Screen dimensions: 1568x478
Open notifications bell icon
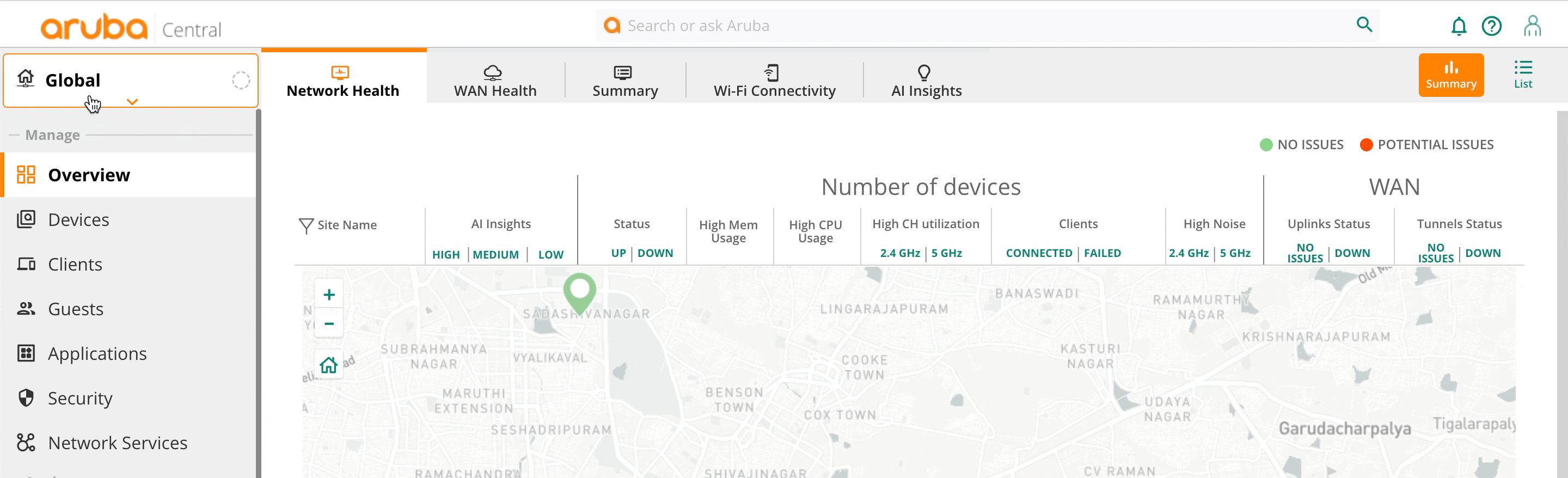pyautogui.click(x=1459, y=26)
